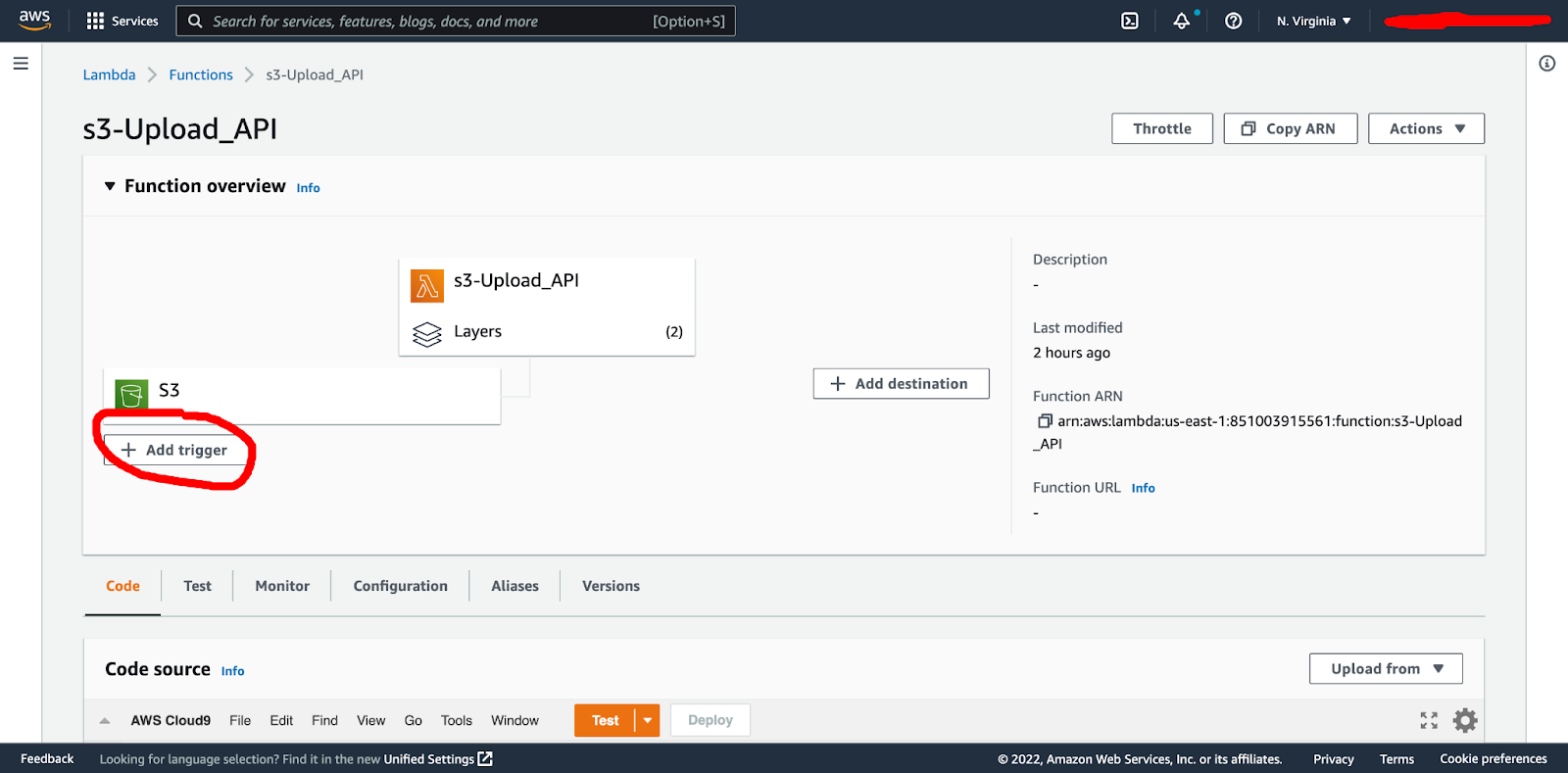Copy the Function ARN using the copy icon
Viewport: 1568px width, 773px height.
point(1045,421)
